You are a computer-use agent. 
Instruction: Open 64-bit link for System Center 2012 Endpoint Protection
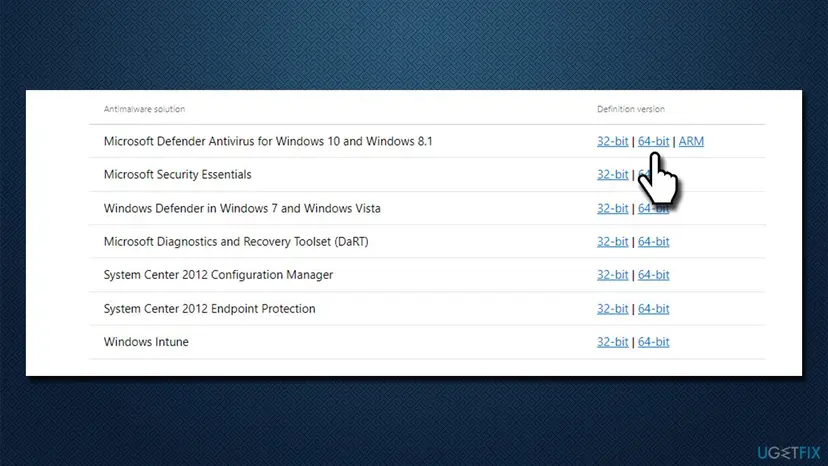[x=653, y=309]
